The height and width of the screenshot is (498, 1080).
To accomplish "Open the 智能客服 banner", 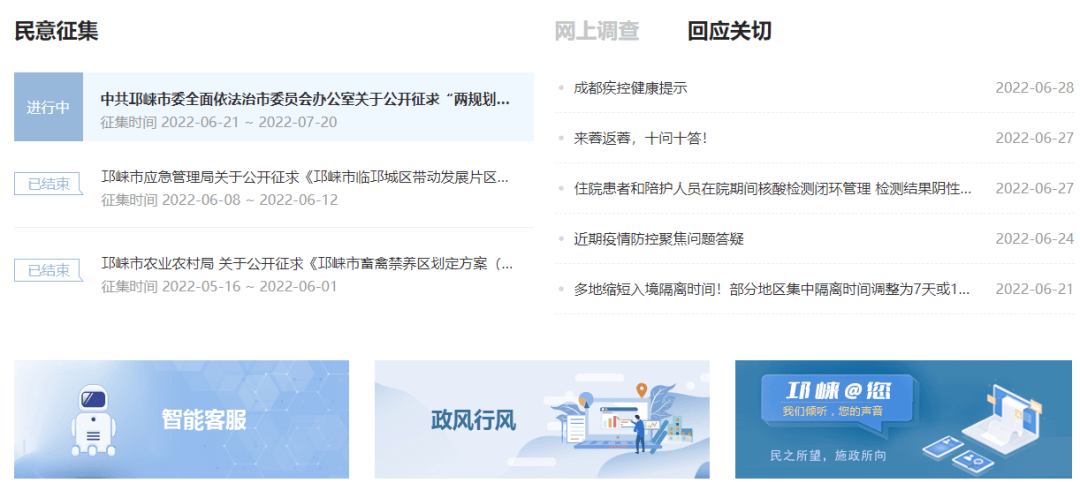I will 182,419.
